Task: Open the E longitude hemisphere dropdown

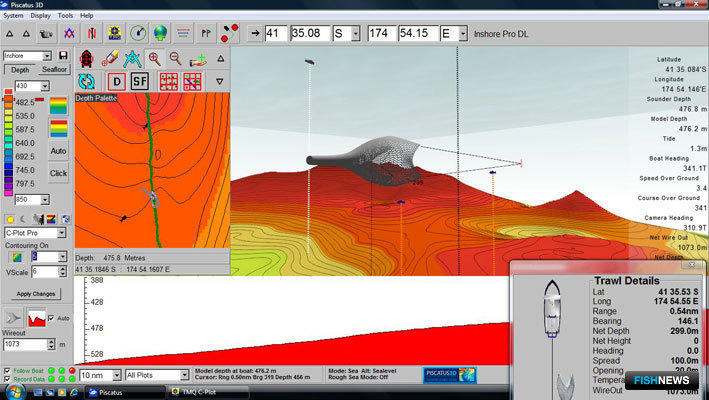Action: (463, 34)
